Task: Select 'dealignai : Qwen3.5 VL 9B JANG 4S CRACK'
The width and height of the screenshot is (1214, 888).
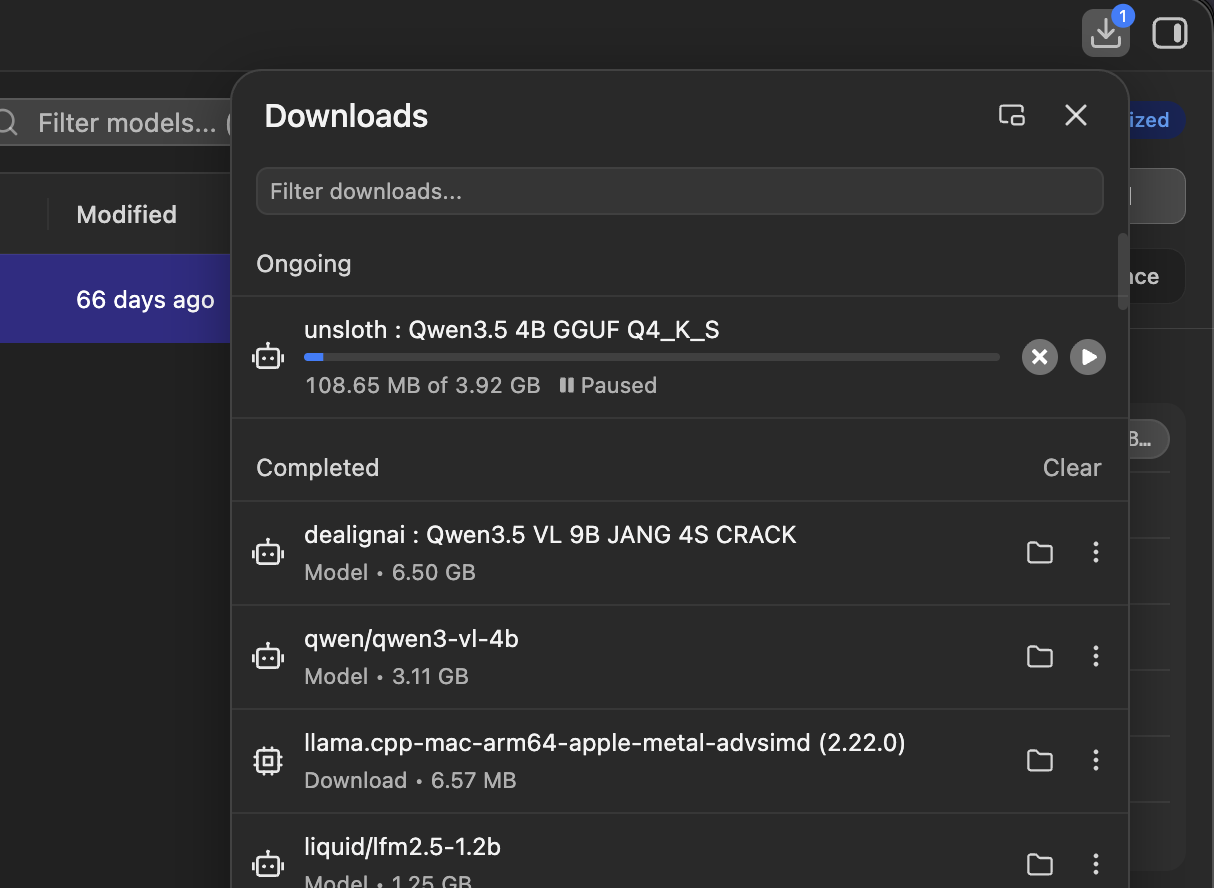Action: [x=550, y=535]
